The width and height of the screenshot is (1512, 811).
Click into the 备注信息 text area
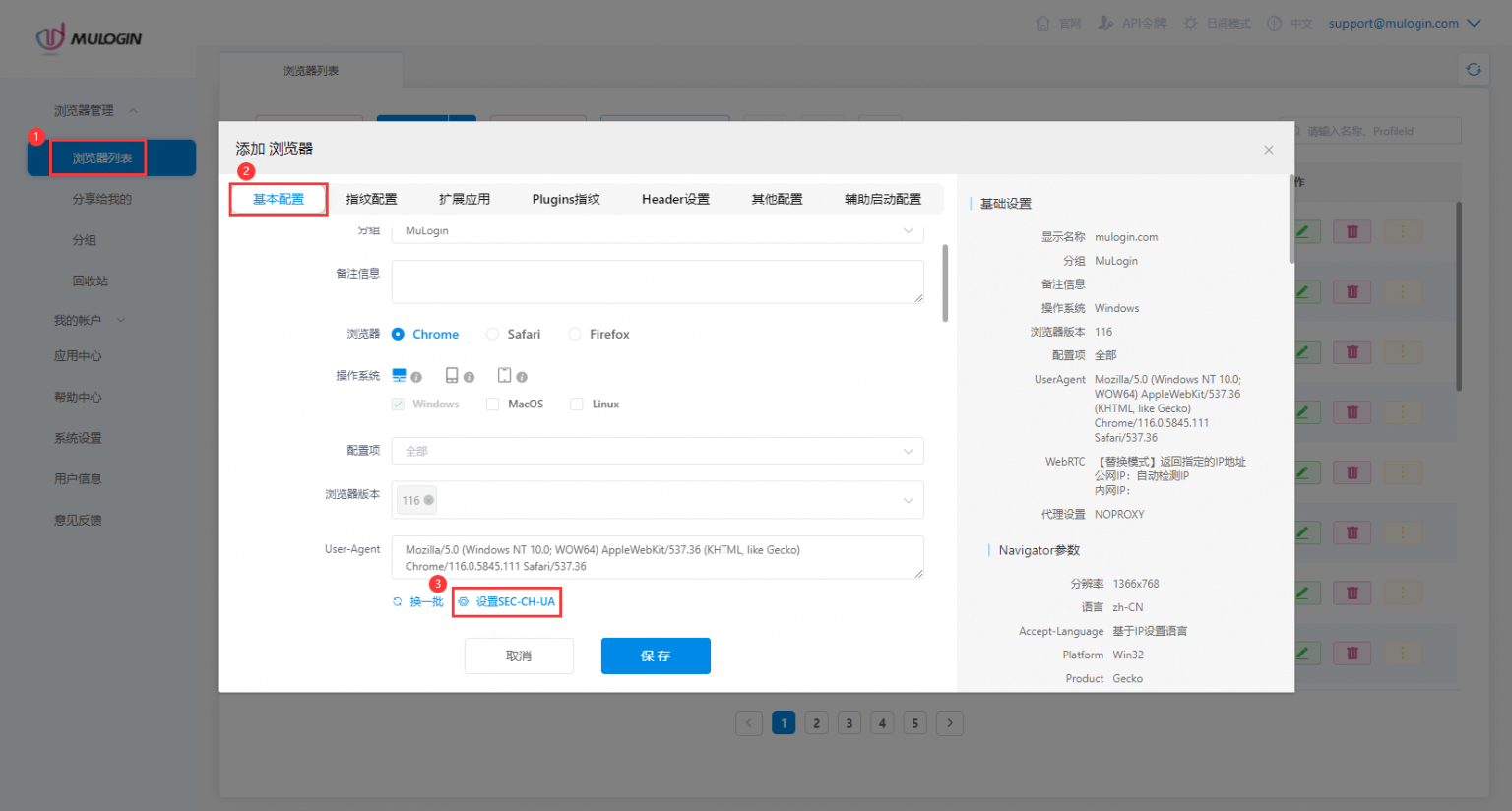tap(657, 281)
